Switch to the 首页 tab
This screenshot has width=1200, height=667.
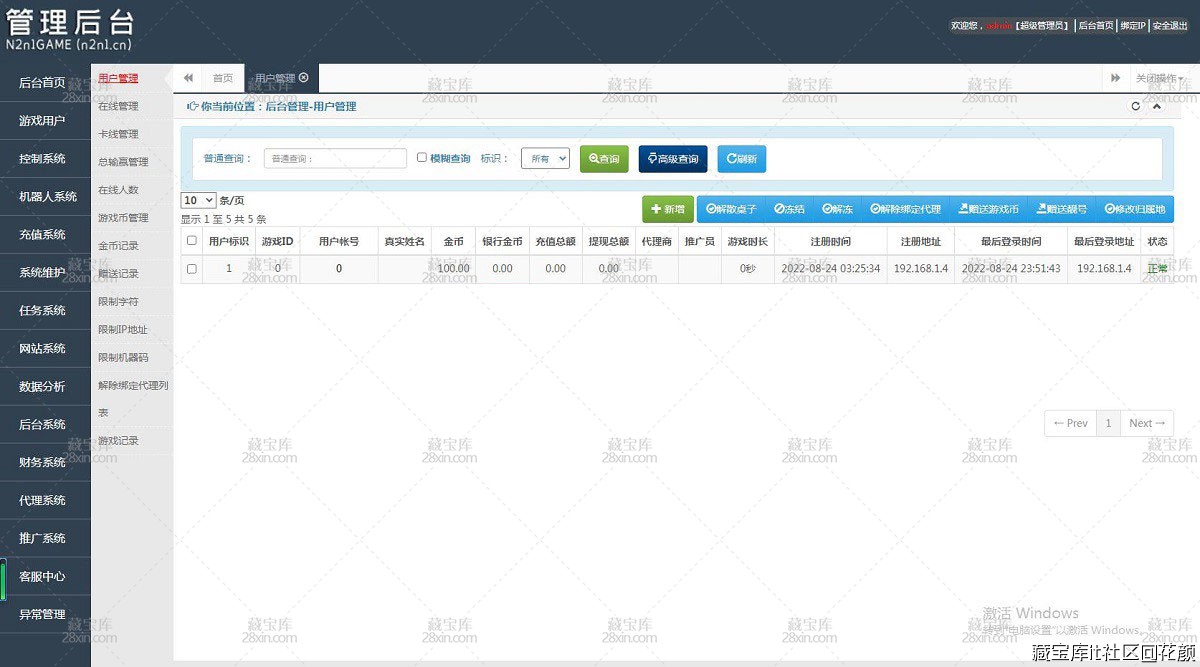click(222, 78)
